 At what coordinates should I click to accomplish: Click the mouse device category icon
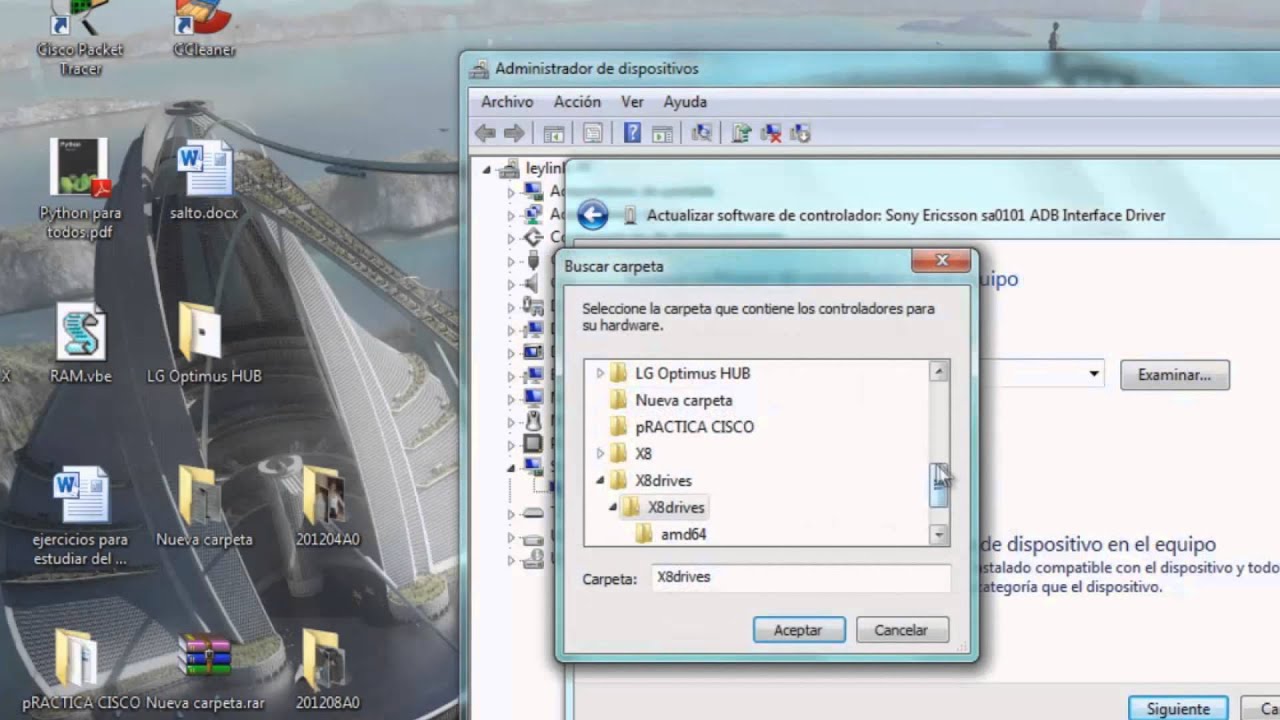tap(533, 420)
